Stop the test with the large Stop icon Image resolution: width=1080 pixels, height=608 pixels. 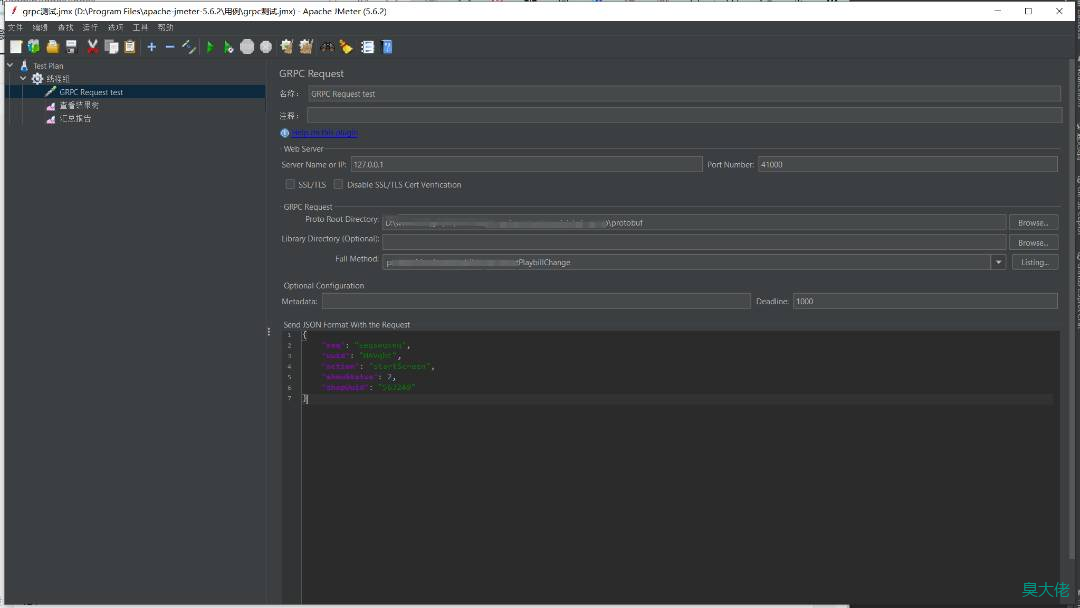point(247,47)
